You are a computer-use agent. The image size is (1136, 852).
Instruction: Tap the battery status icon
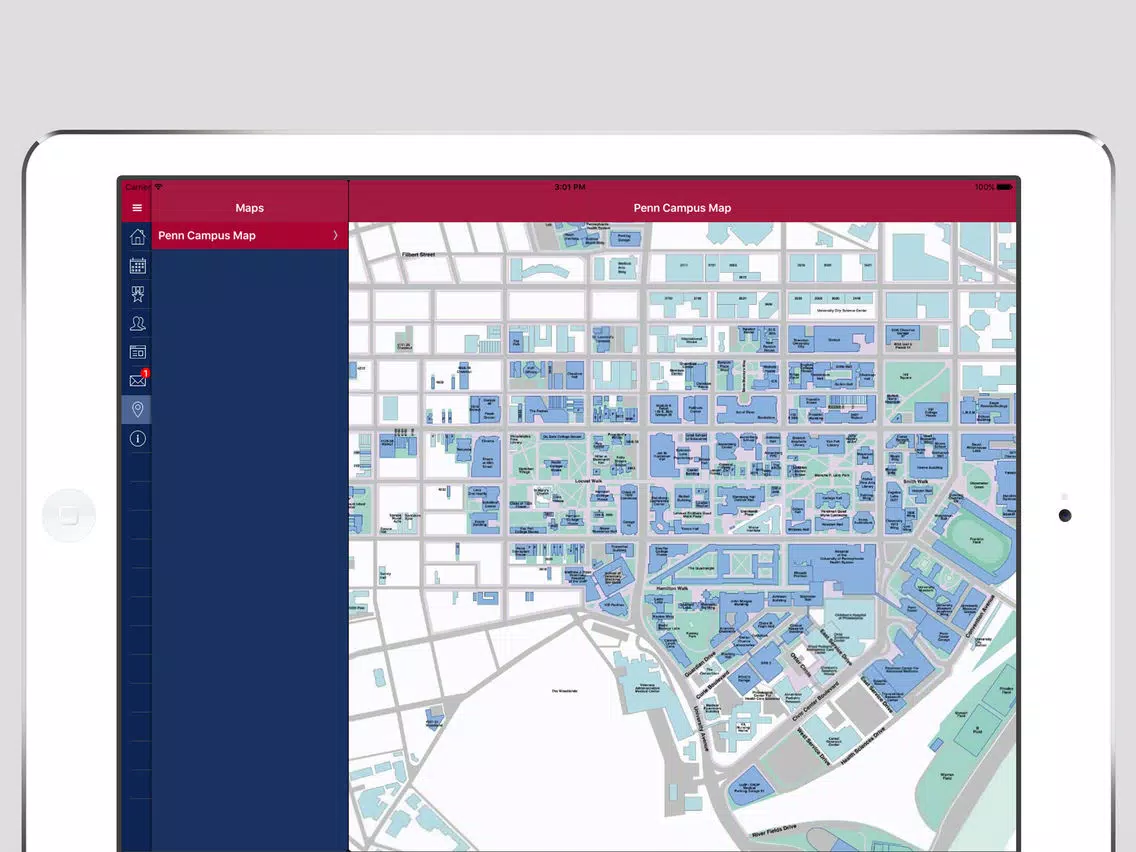[x=1004, y=187]
